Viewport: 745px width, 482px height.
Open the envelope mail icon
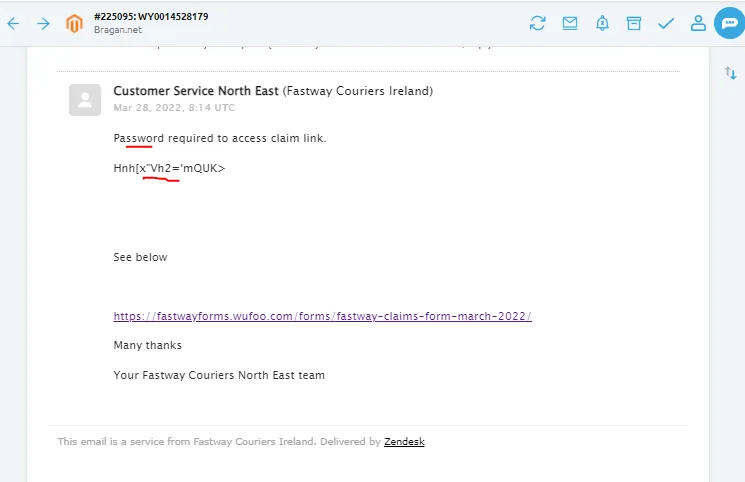point(570,23)
